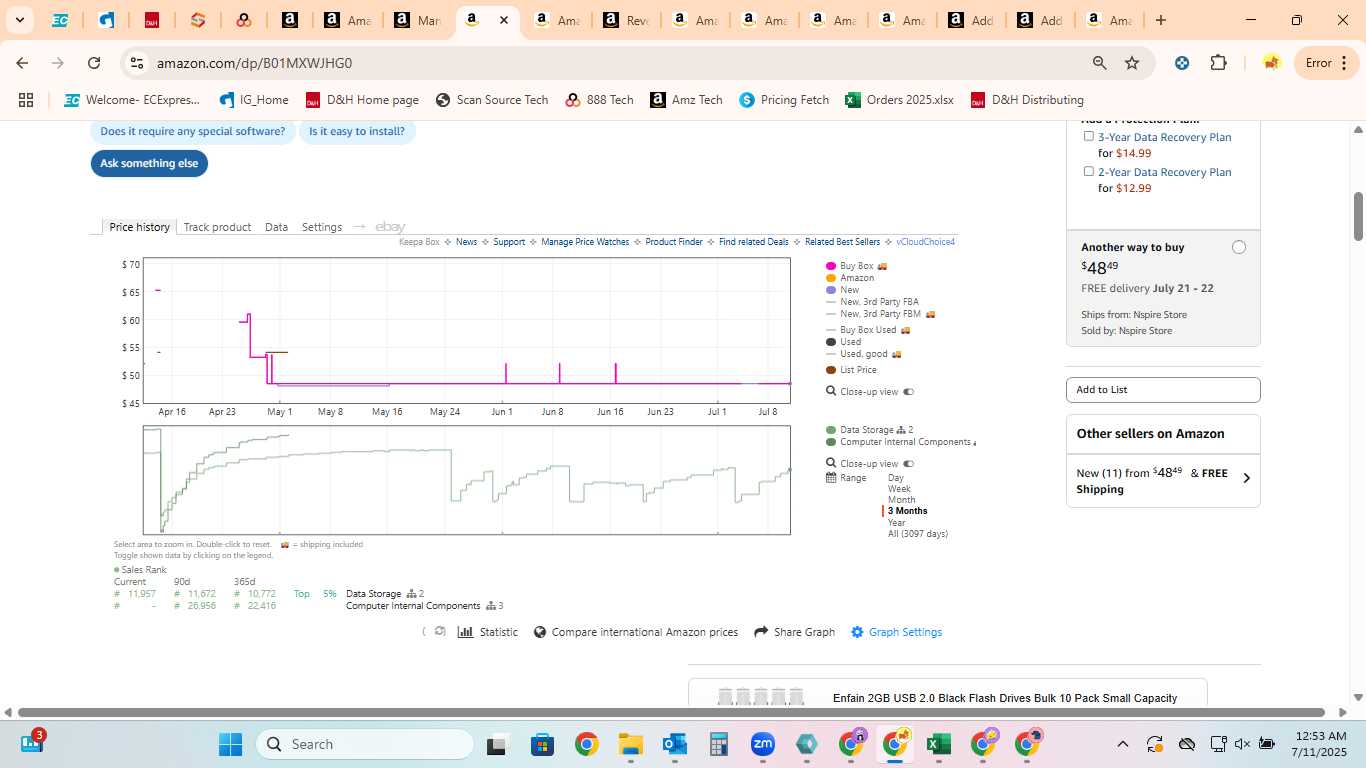The height and width of the screenshot is (768, 1366).
Task: Open the Amz Tech bookmark
Action: [x=687, y=100]
